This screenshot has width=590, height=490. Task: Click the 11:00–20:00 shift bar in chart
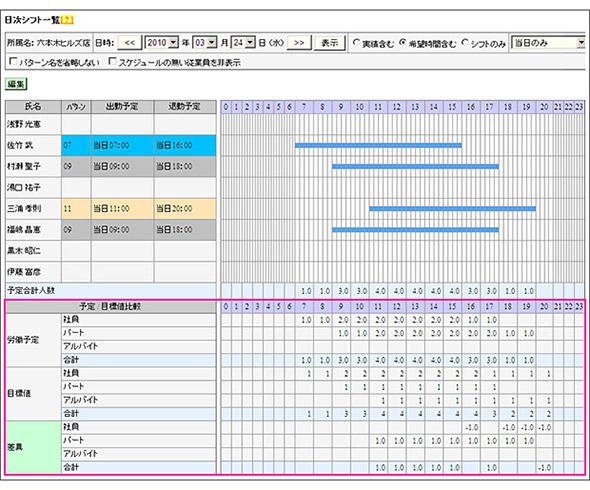click(452, 208)
